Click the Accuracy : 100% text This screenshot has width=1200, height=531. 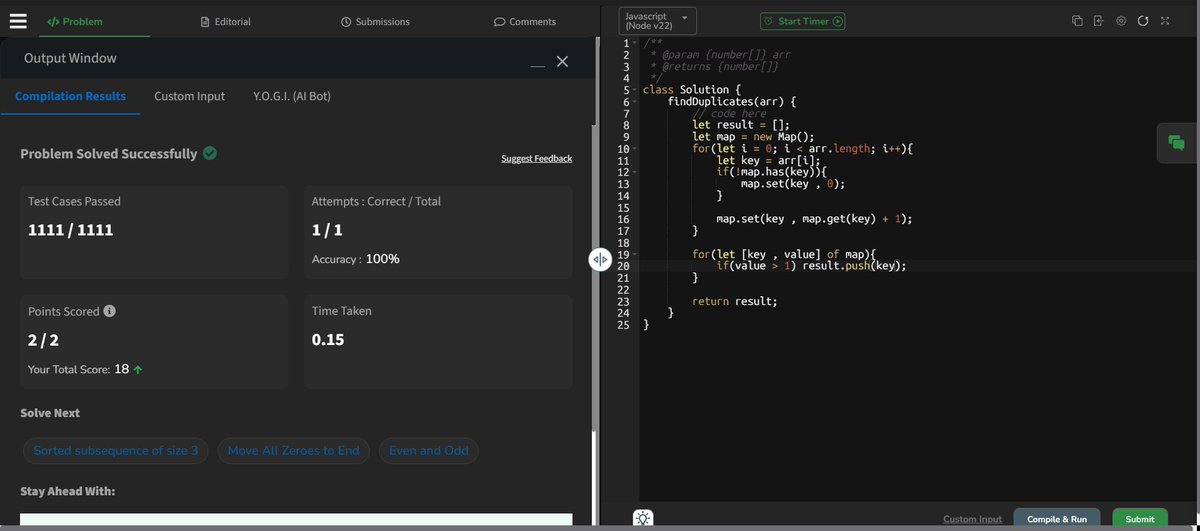pyautogui.click(x=356, y=259)
